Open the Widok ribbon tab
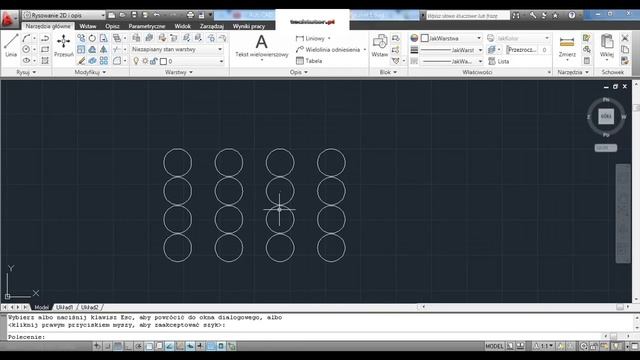The height and width of the screenshot is (360, 640). (182, 26)
